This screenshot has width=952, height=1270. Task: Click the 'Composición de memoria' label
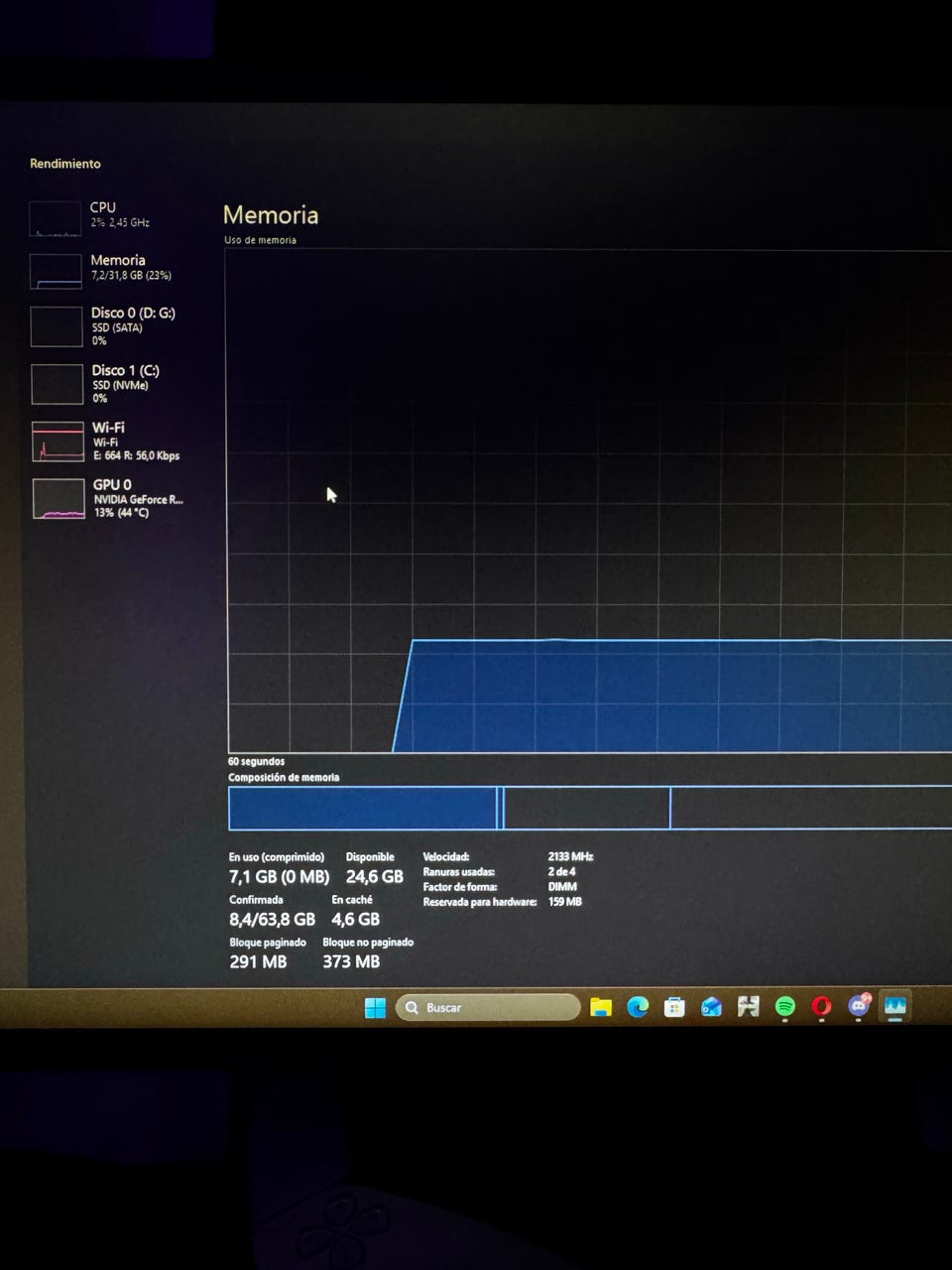284,778
